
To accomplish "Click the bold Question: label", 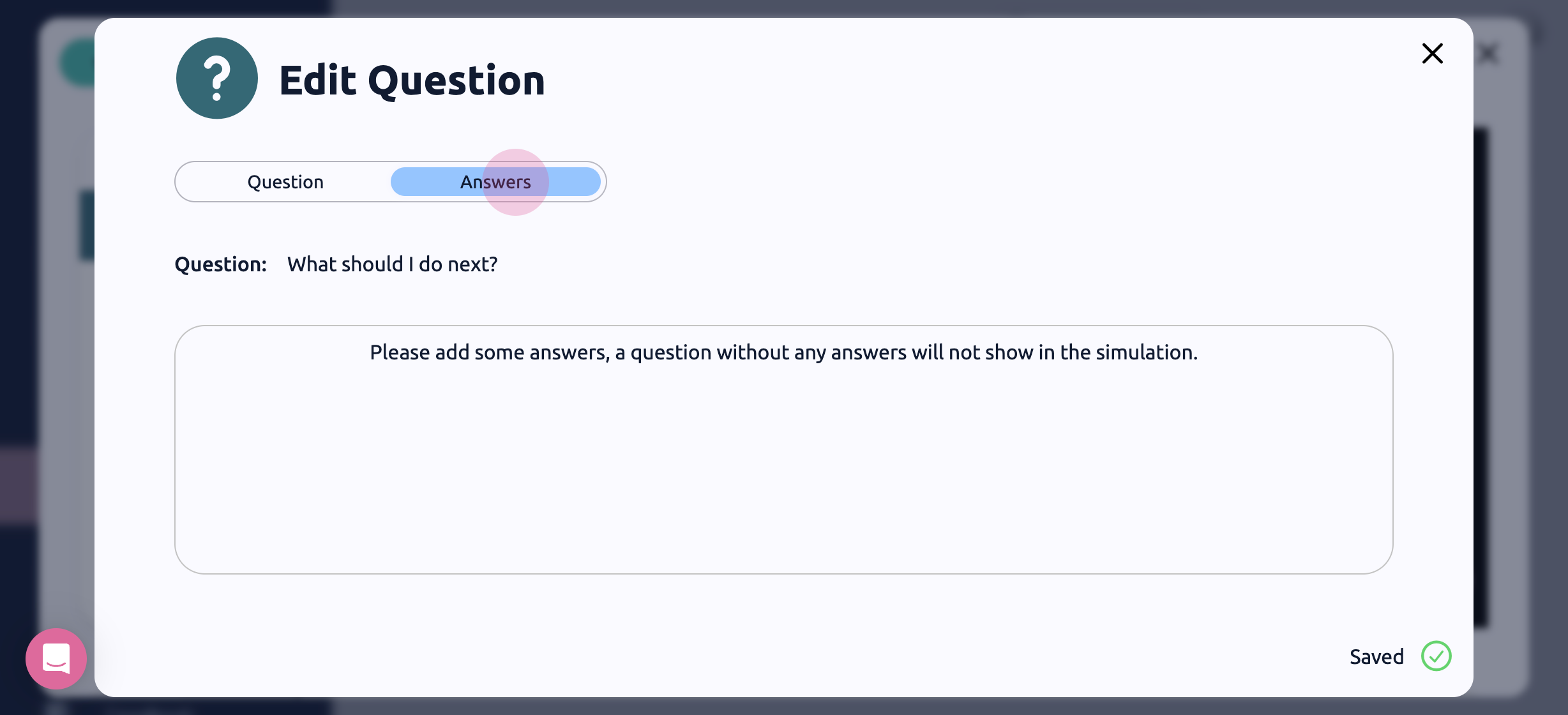I will pos(220,264).
